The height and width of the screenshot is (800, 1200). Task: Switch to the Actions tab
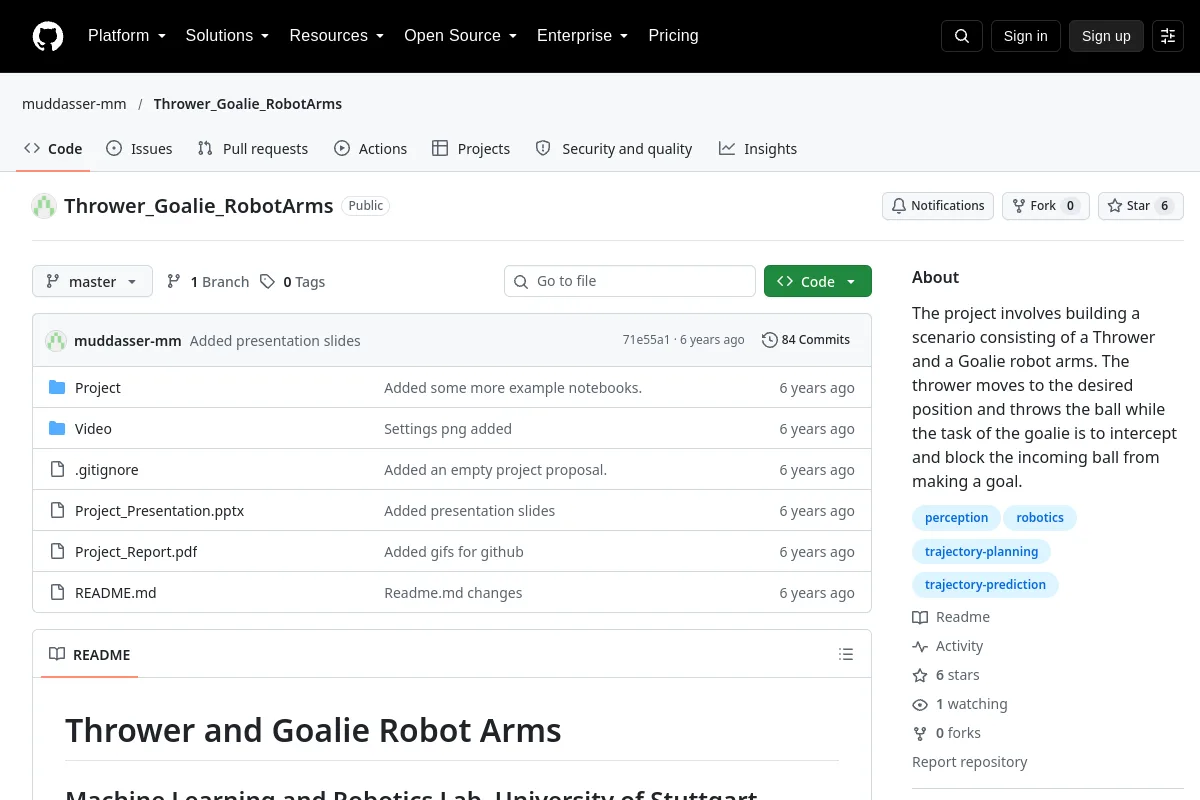(x=371, y=149)
